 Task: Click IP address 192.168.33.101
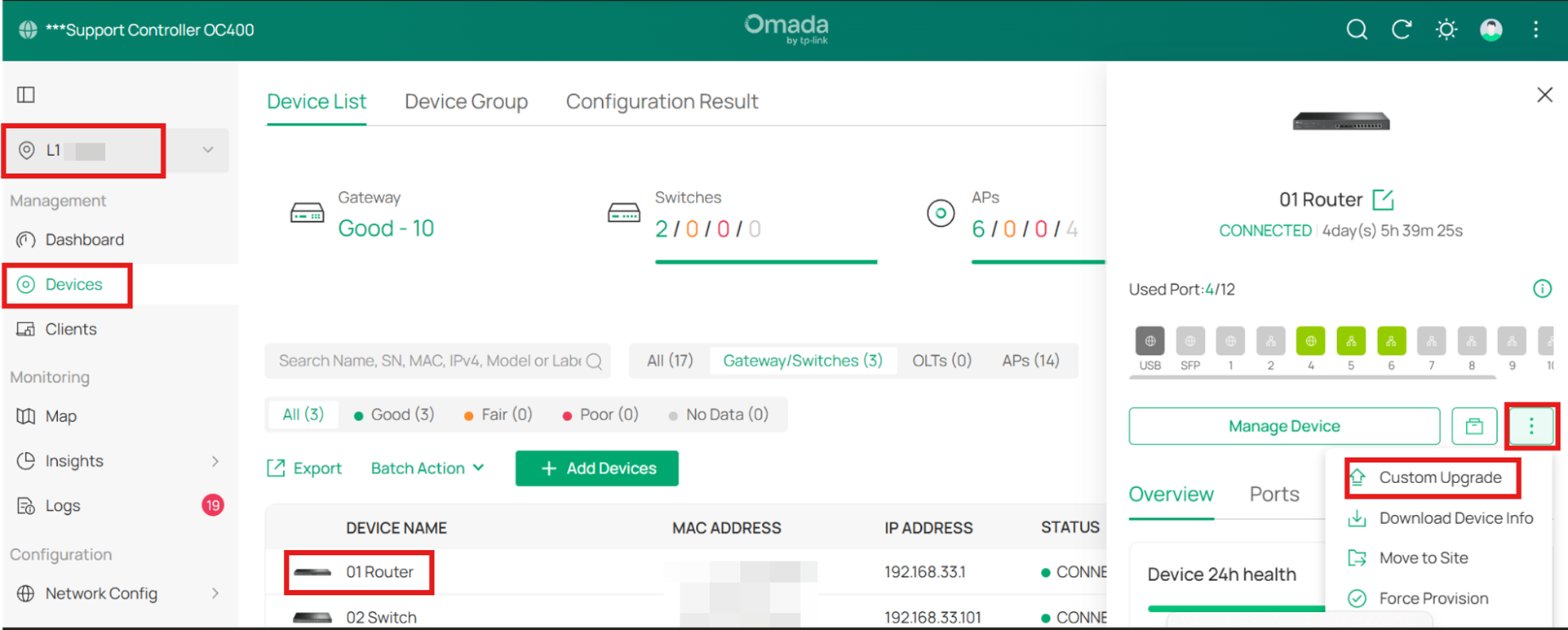click(x=934, y=618)
